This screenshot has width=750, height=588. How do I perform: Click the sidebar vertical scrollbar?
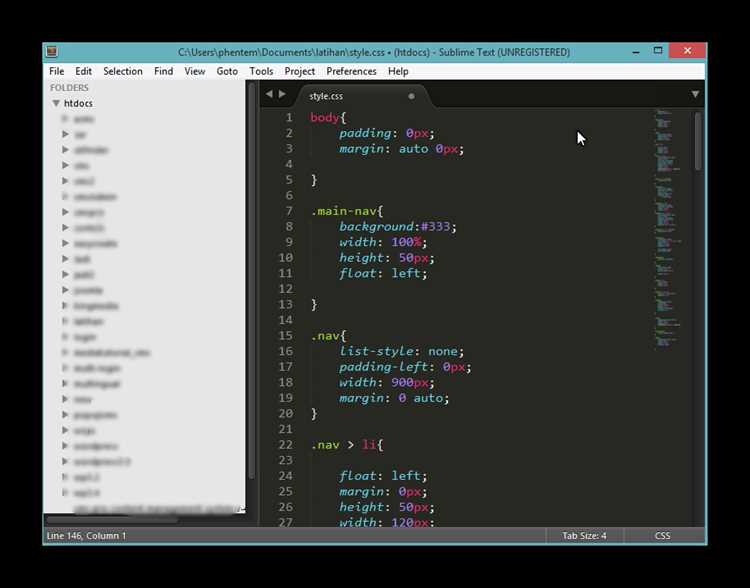tap(252, 282)
